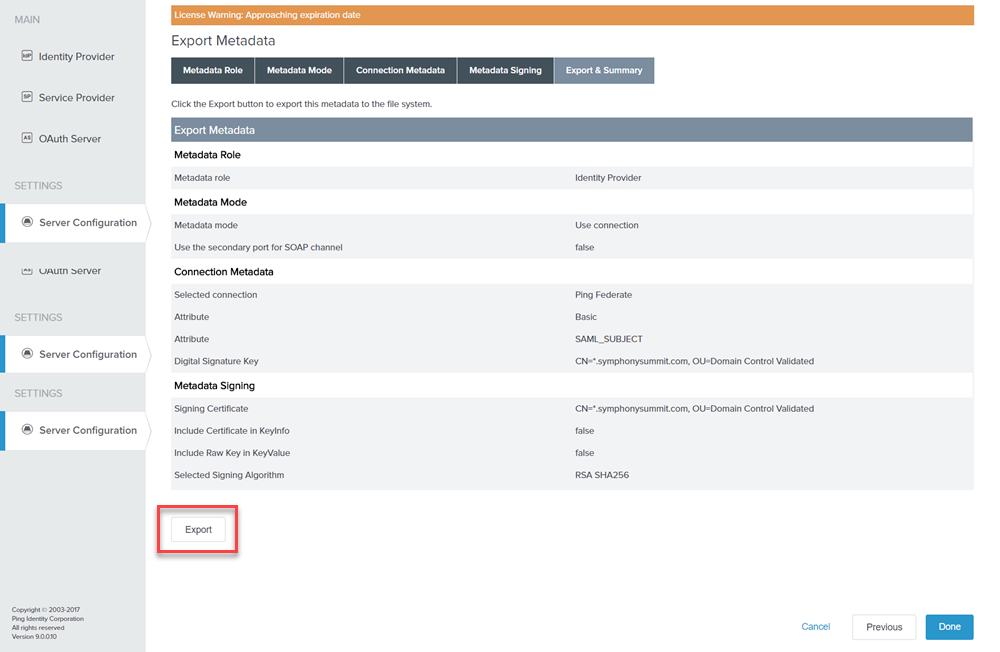
Task: Click the orange License Warning banner
Action: click(x=572, y=15)
